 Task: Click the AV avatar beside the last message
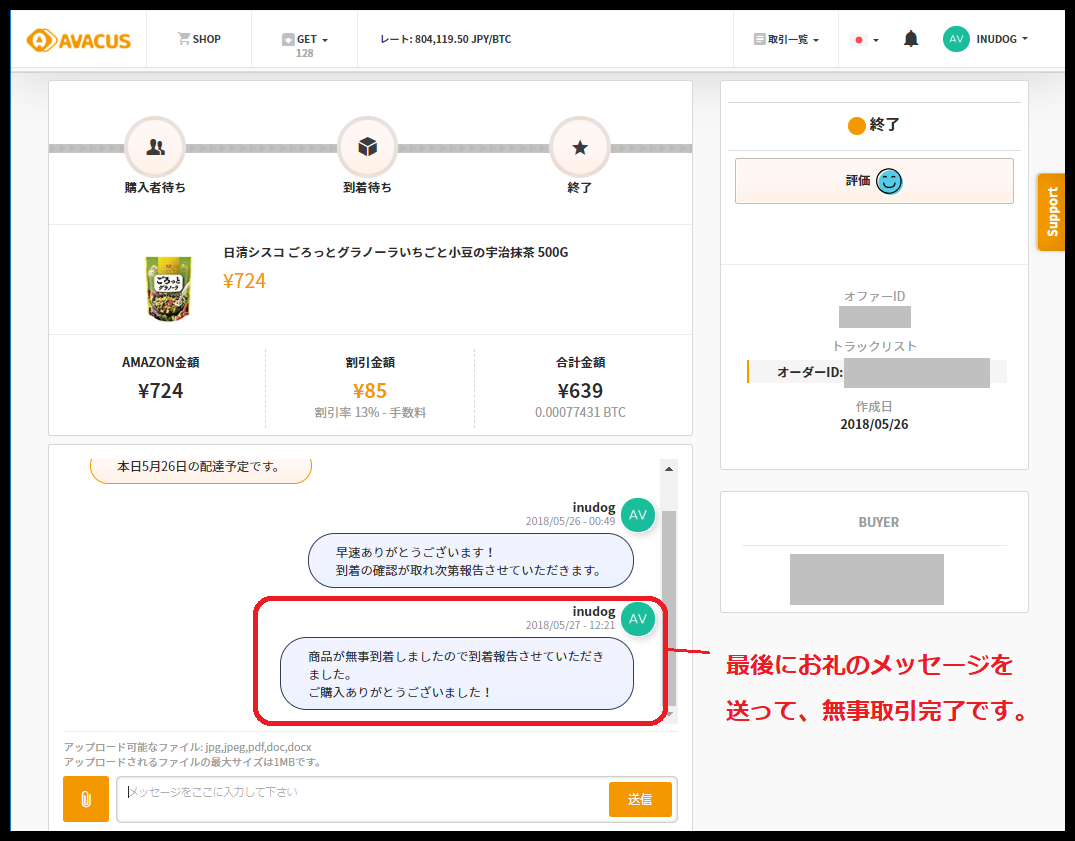638,619
